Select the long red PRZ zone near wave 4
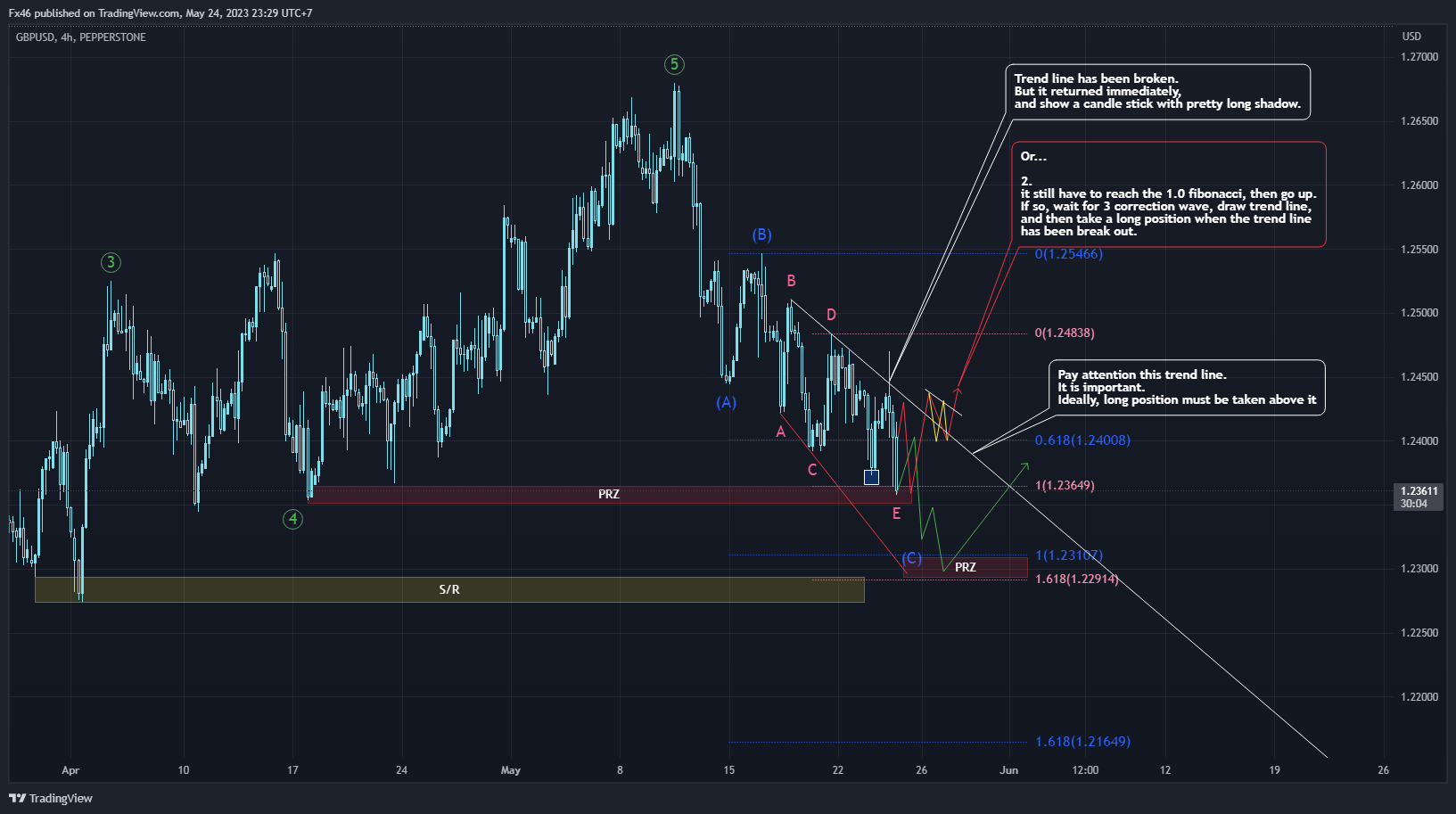 [x=610, y=495]
